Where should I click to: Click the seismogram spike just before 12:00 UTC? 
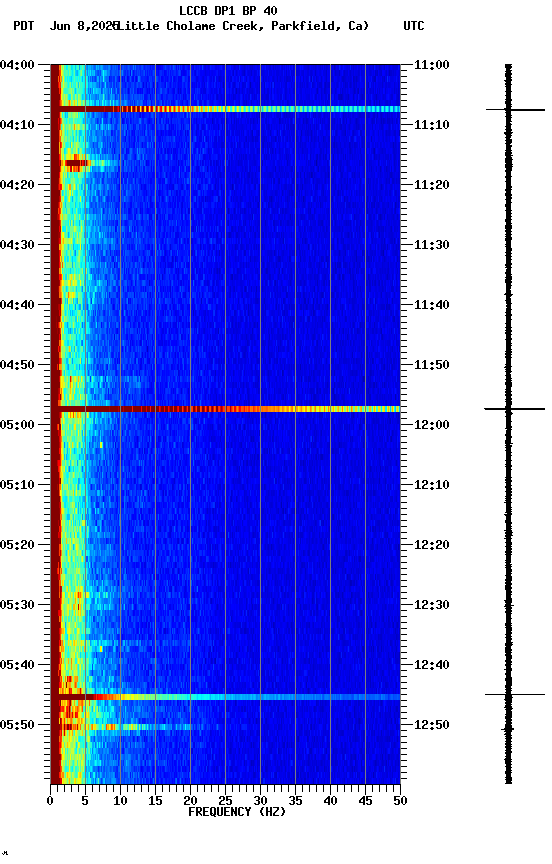pyautogui.click(x=515, y=409)
